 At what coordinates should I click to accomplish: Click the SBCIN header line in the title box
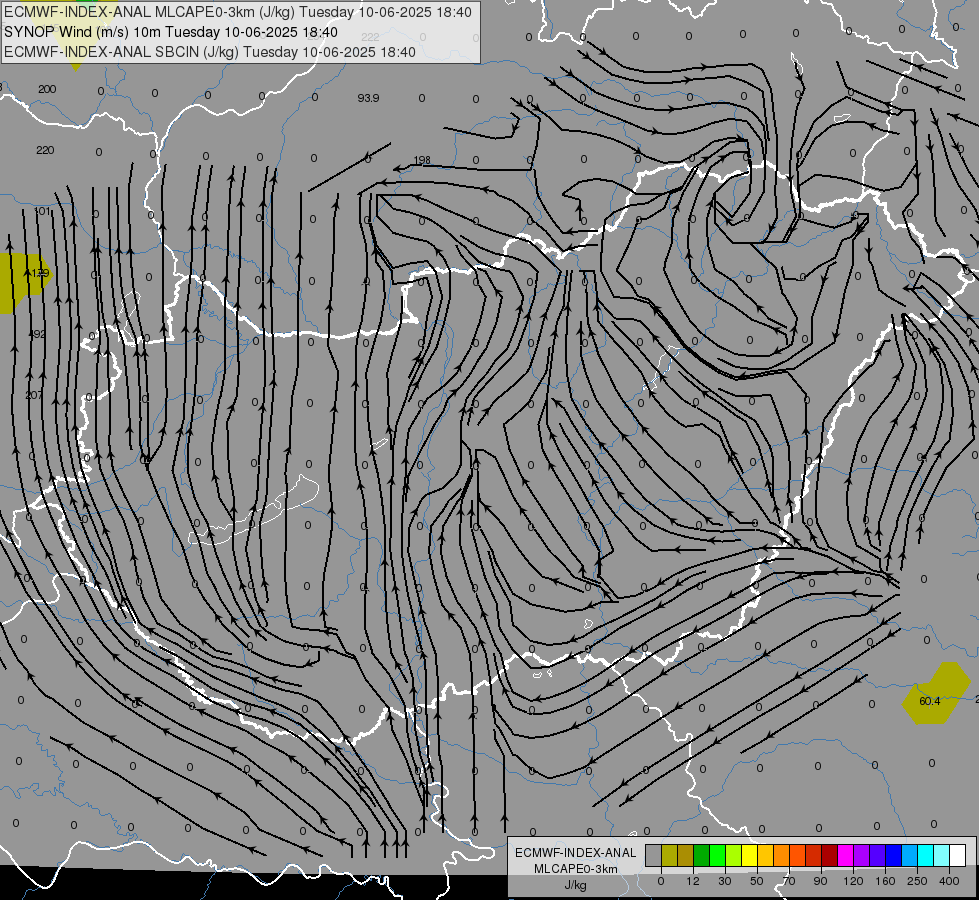click(x=210, y=52)
